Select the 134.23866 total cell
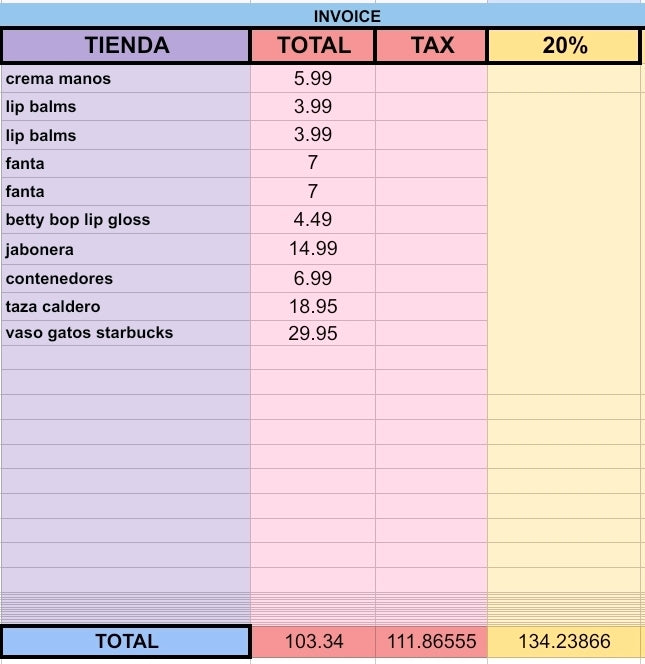 click(x=564, y=641)
